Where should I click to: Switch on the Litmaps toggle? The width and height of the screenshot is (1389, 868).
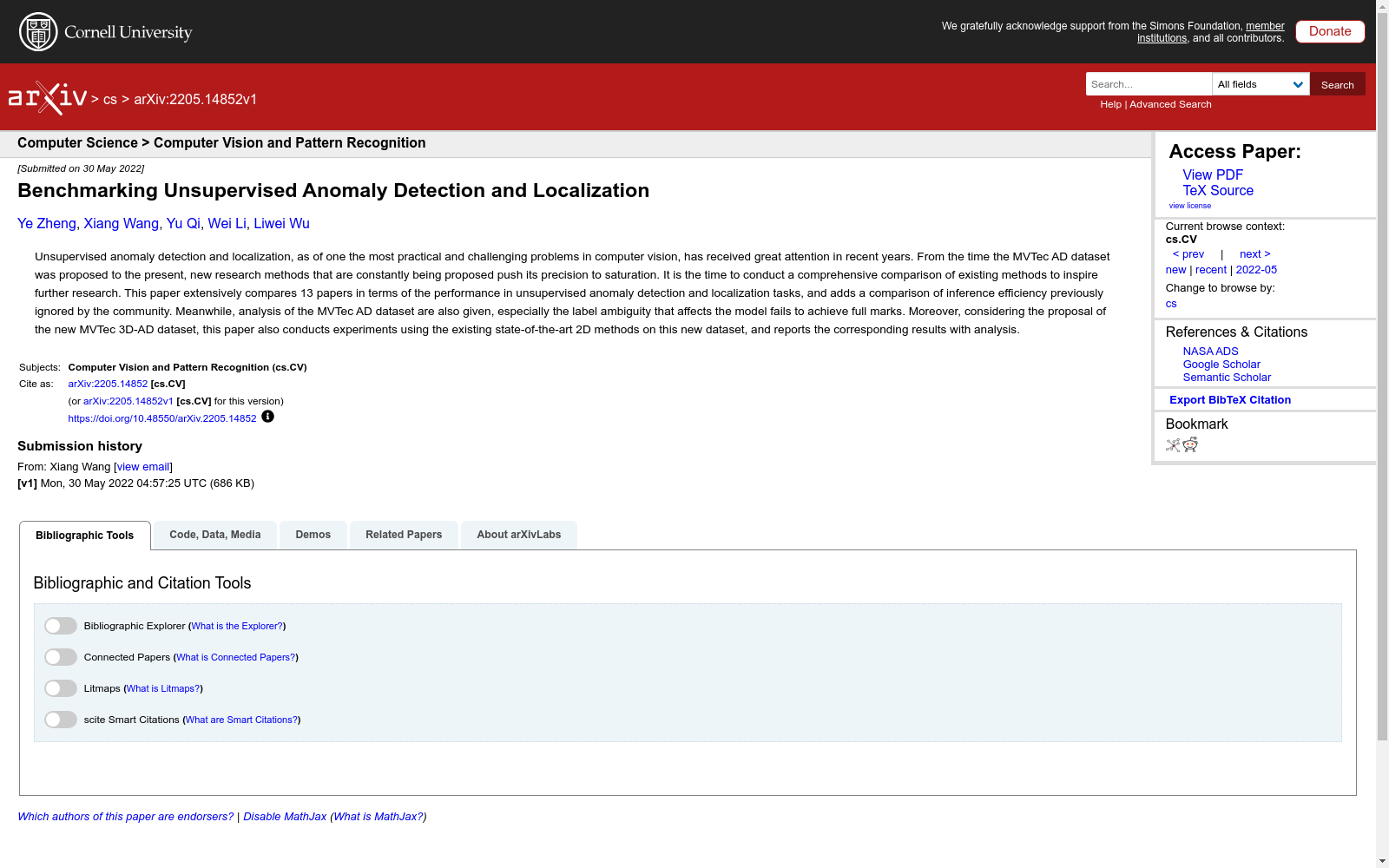[61, 688]
